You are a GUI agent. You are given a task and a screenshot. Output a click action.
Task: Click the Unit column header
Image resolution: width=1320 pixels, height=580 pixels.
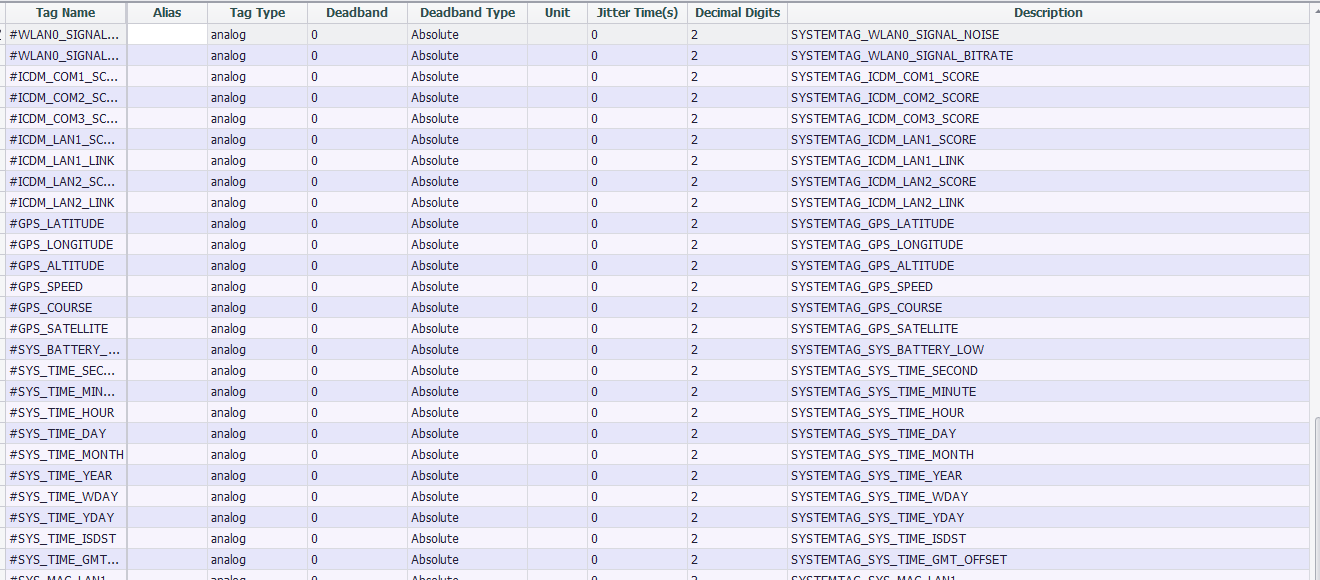[557, 13]
